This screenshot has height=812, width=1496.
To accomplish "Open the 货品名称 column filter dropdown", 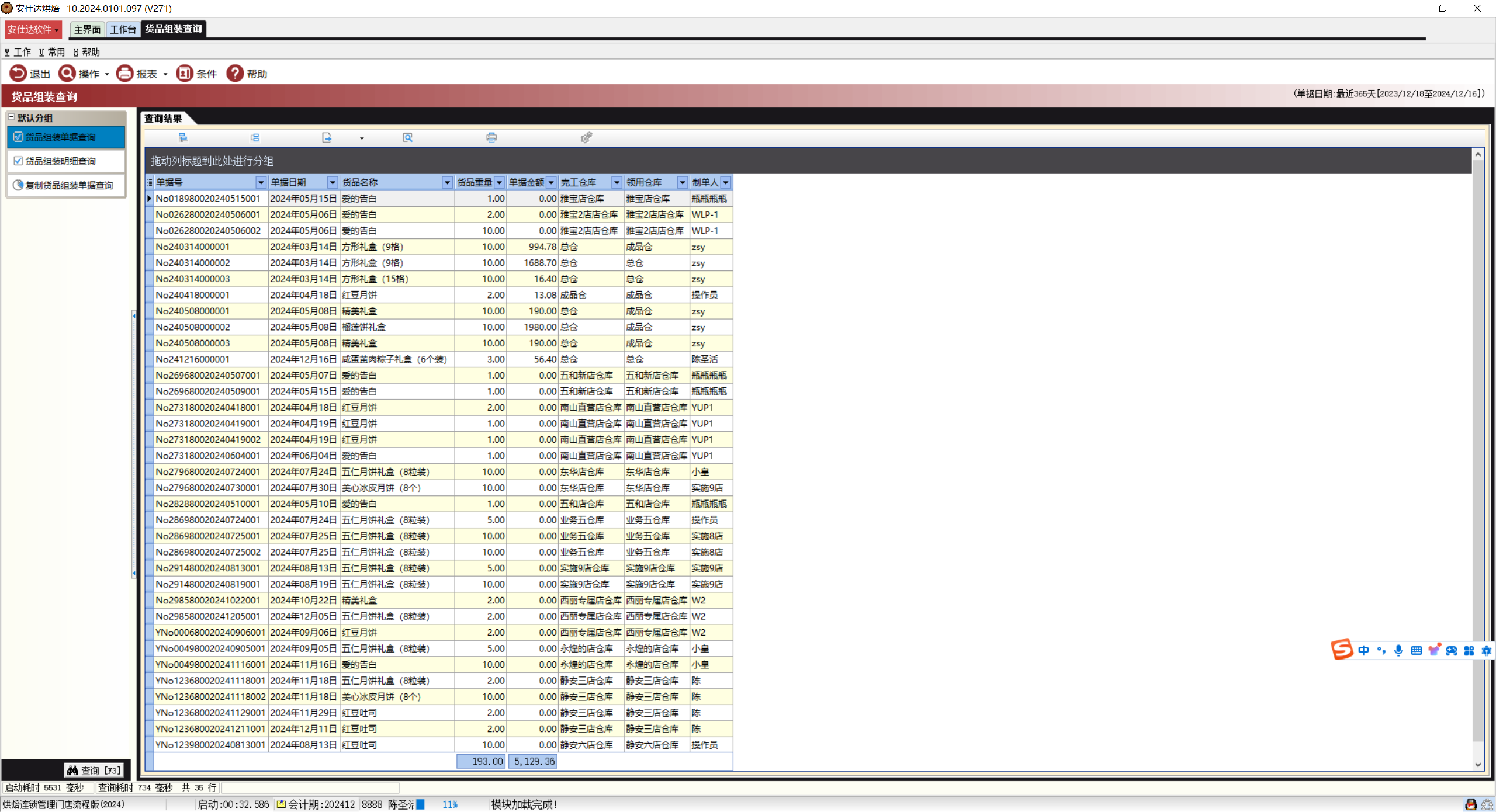I will (x=447, y=182).
